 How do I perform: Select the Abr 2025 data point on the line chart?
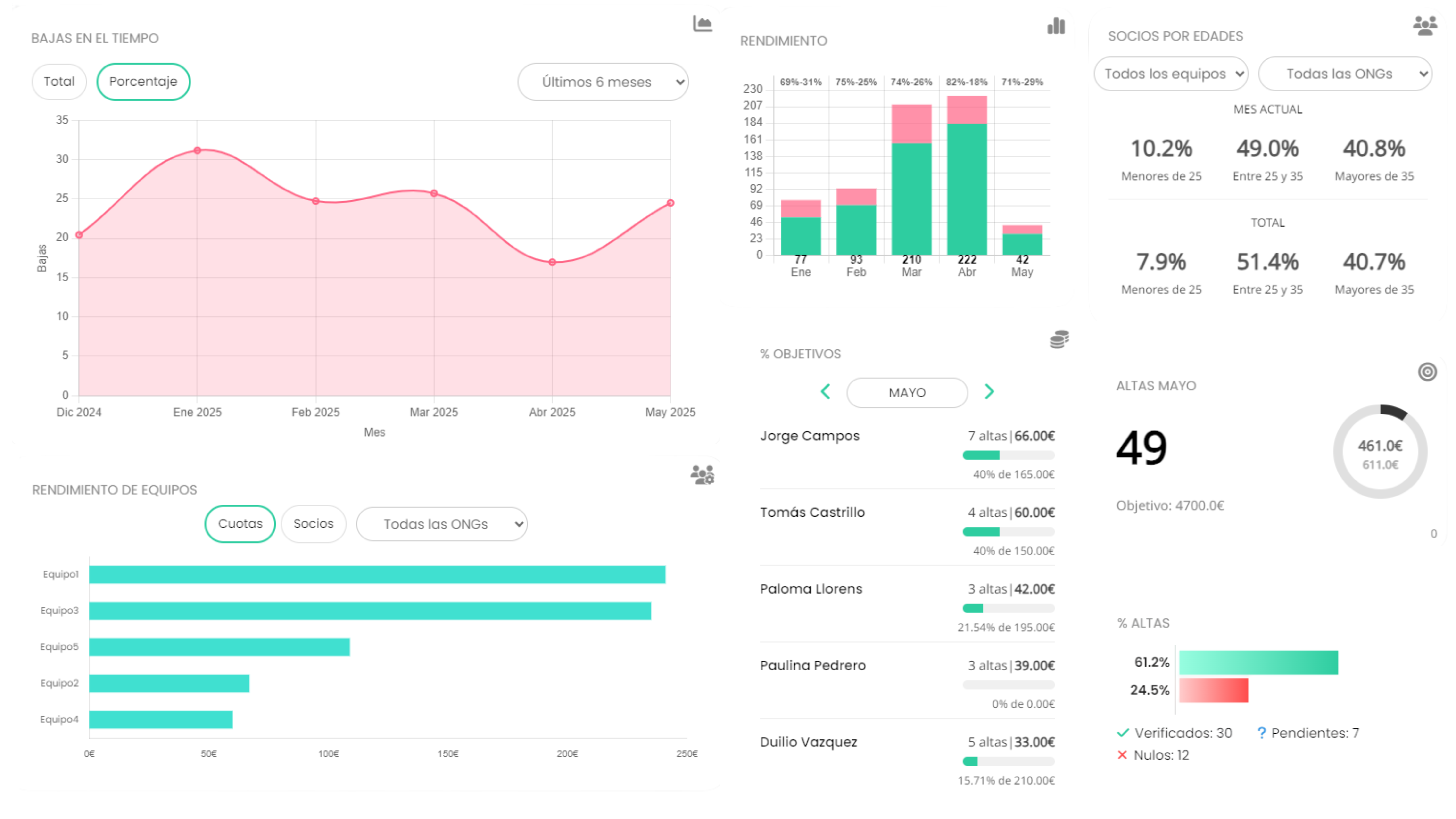pos(552,262)
